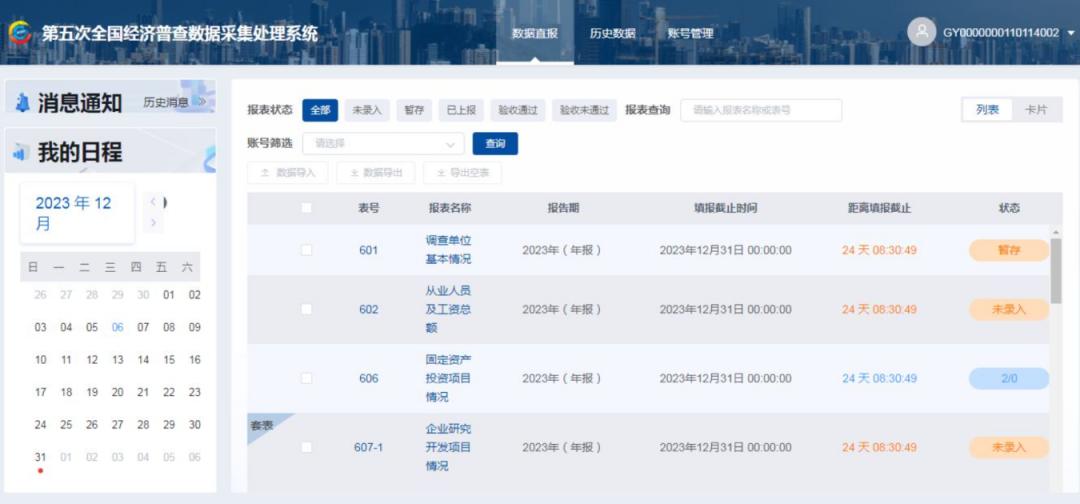Click the blue 查询 button
The width and height of the screenshot is (1080, 504).
(x=495, y=144)
